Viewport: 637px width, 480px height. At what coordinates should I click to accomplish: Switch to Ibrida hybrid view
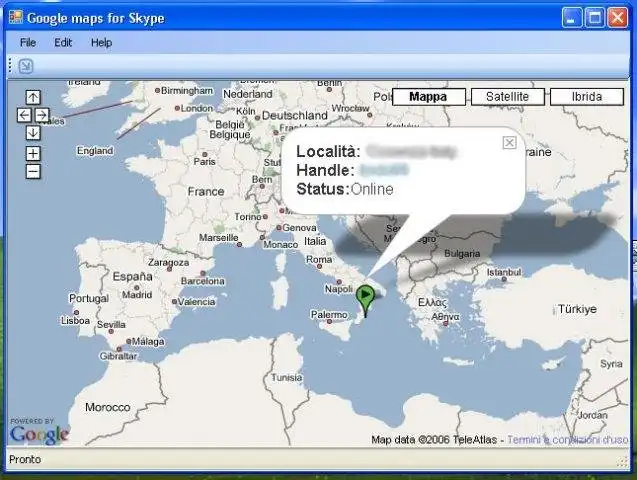pyautogui.click(x=587, y=97)
